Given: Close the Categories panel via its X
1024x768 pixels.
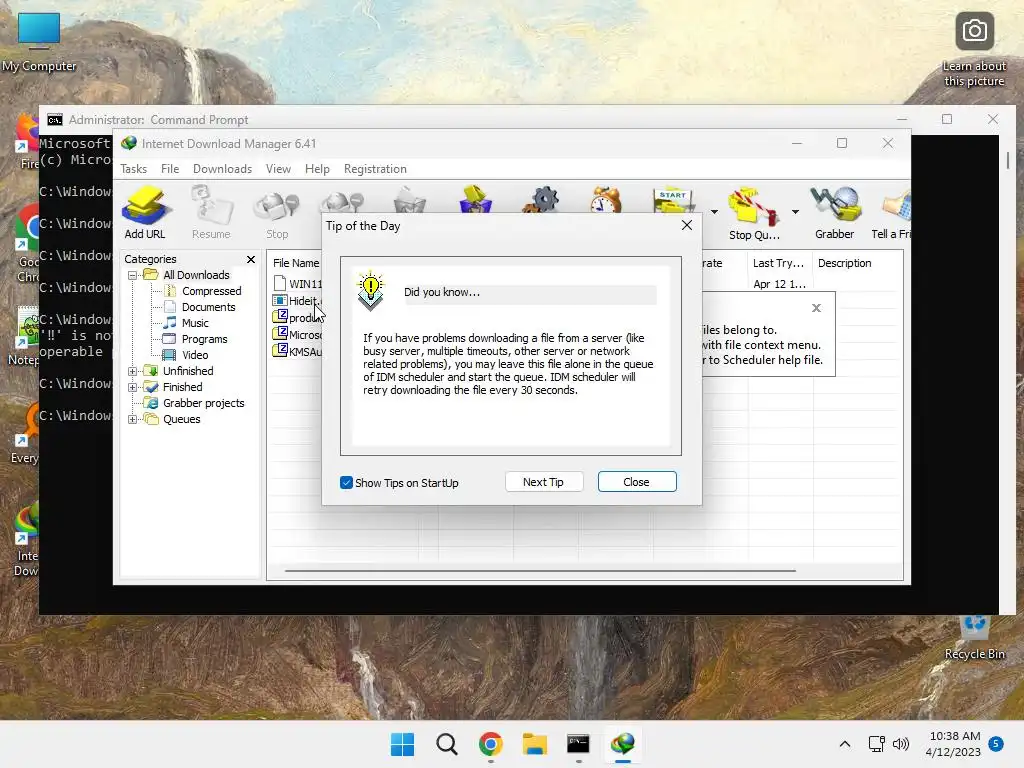Looking at the screenshot, I should [251, 259].
